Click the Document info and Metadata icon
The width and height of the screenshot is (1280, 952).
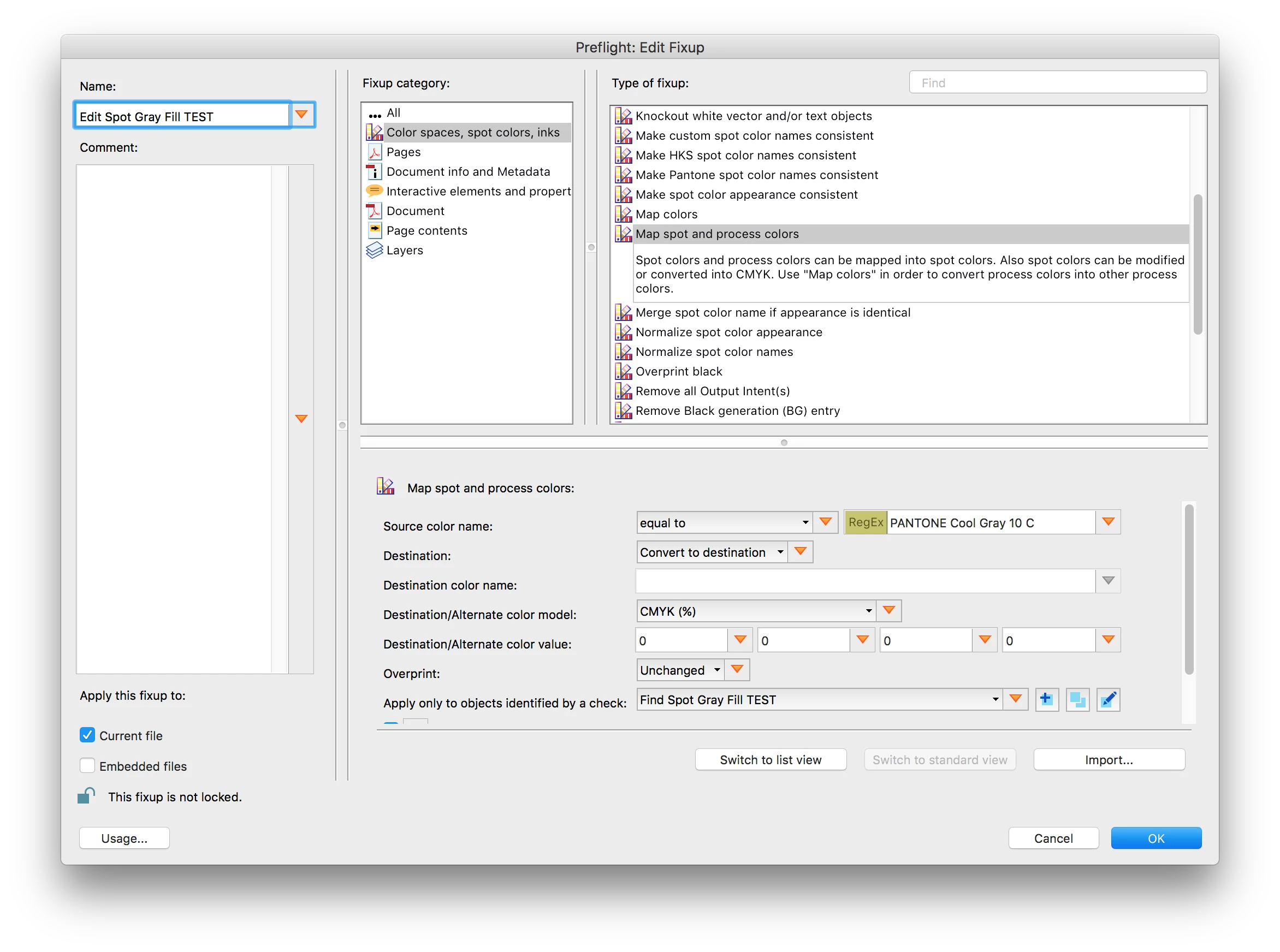tap(375, 171)
